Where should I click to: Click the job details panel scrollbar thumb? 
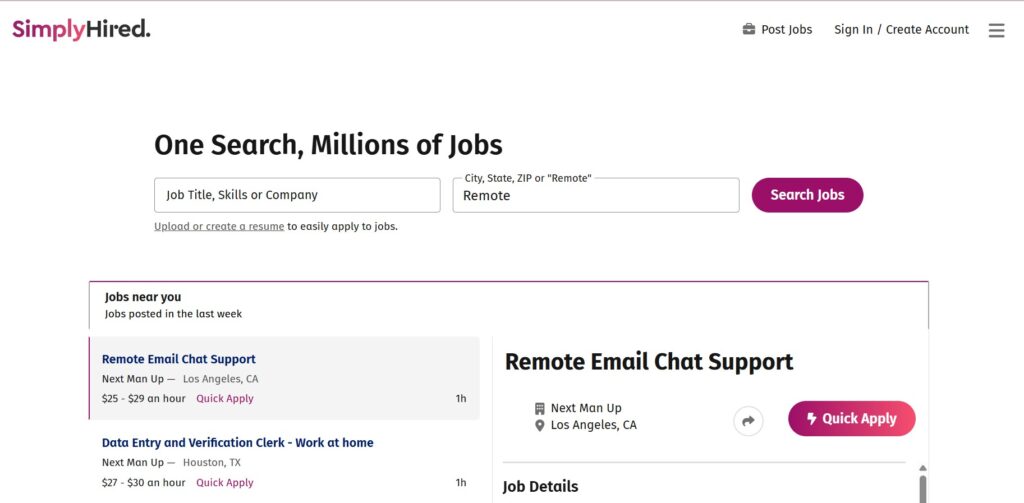pyautogui.click(x=922, y=489)
